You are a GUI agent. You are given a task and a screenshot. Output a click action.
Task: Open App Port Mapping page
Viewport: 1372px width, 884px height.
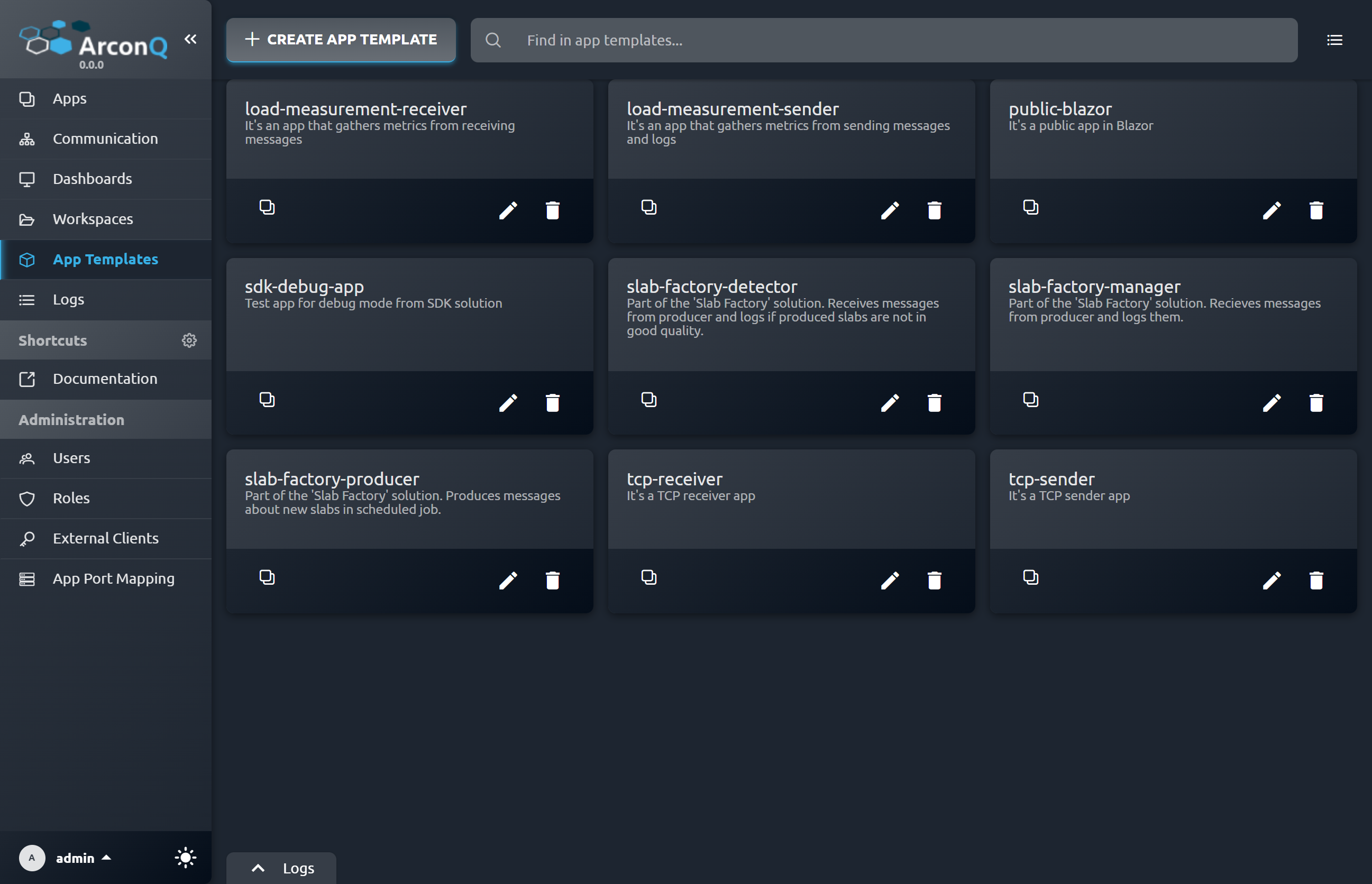click(x=113, y=578)
